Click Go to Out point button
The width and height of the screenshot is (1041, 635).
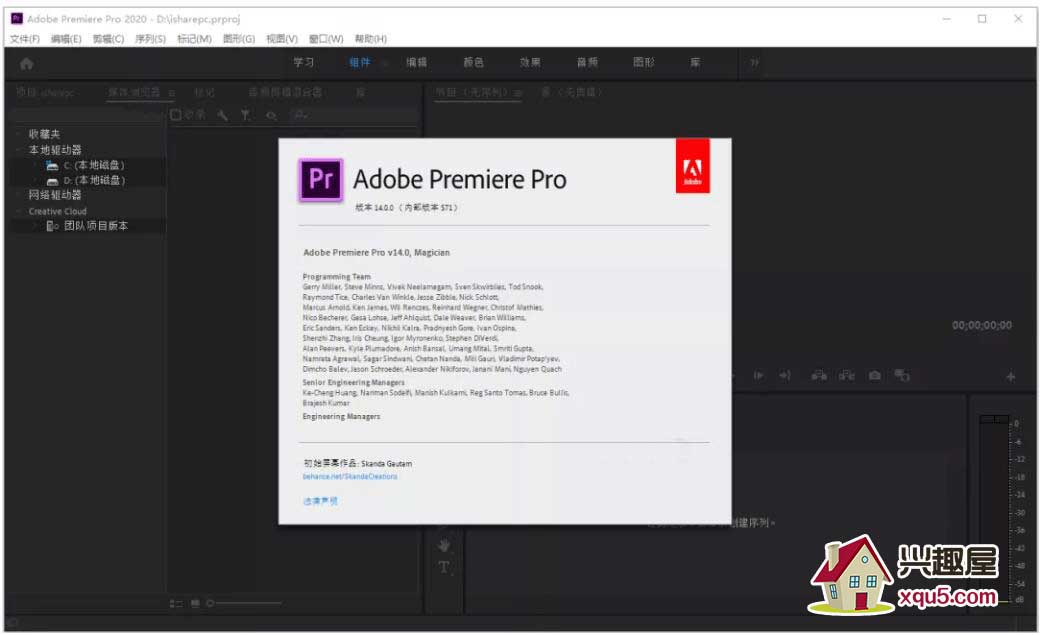tap(785, 376)
